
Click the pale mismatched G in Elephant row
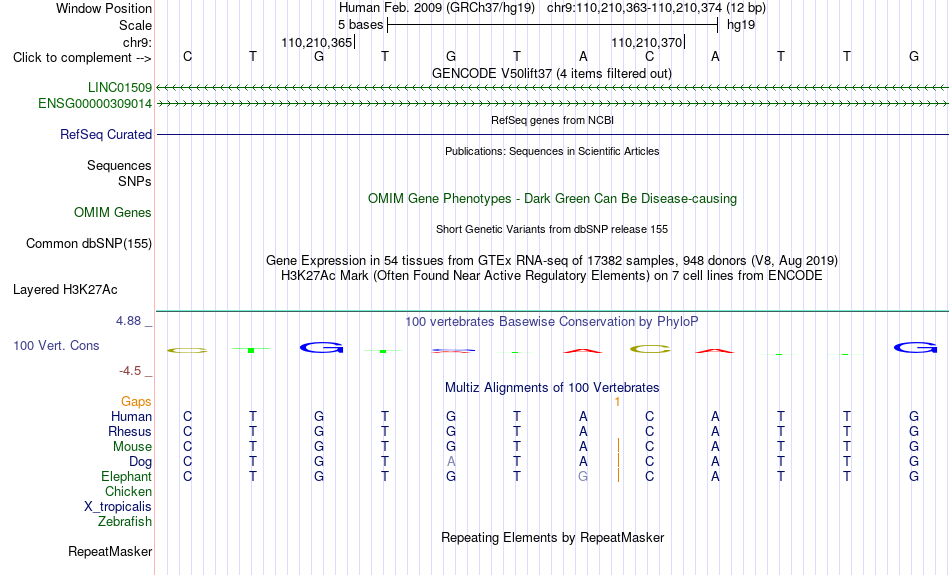583,477
